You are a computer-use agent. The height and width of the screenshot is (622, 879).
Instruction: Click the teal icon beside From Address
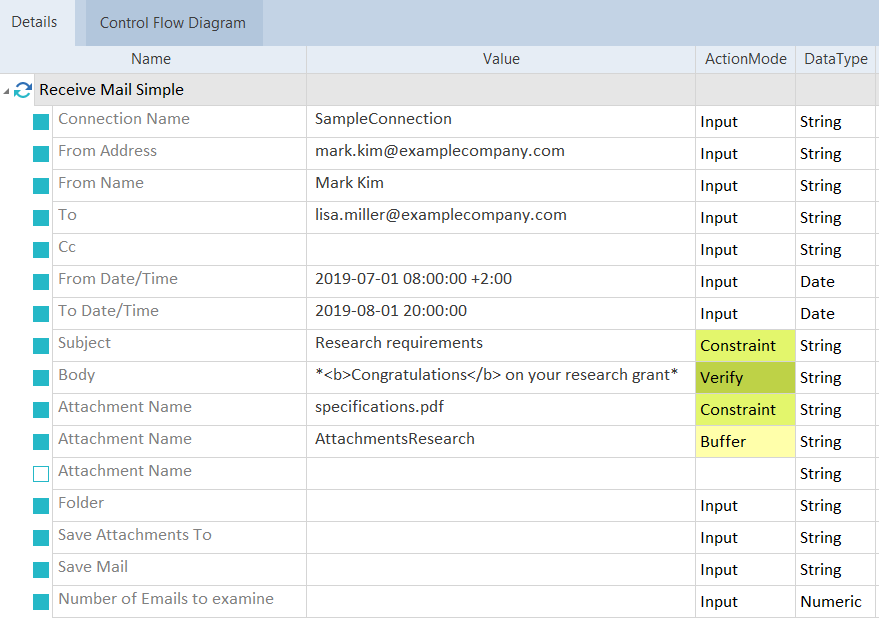[x=41, y=154]
